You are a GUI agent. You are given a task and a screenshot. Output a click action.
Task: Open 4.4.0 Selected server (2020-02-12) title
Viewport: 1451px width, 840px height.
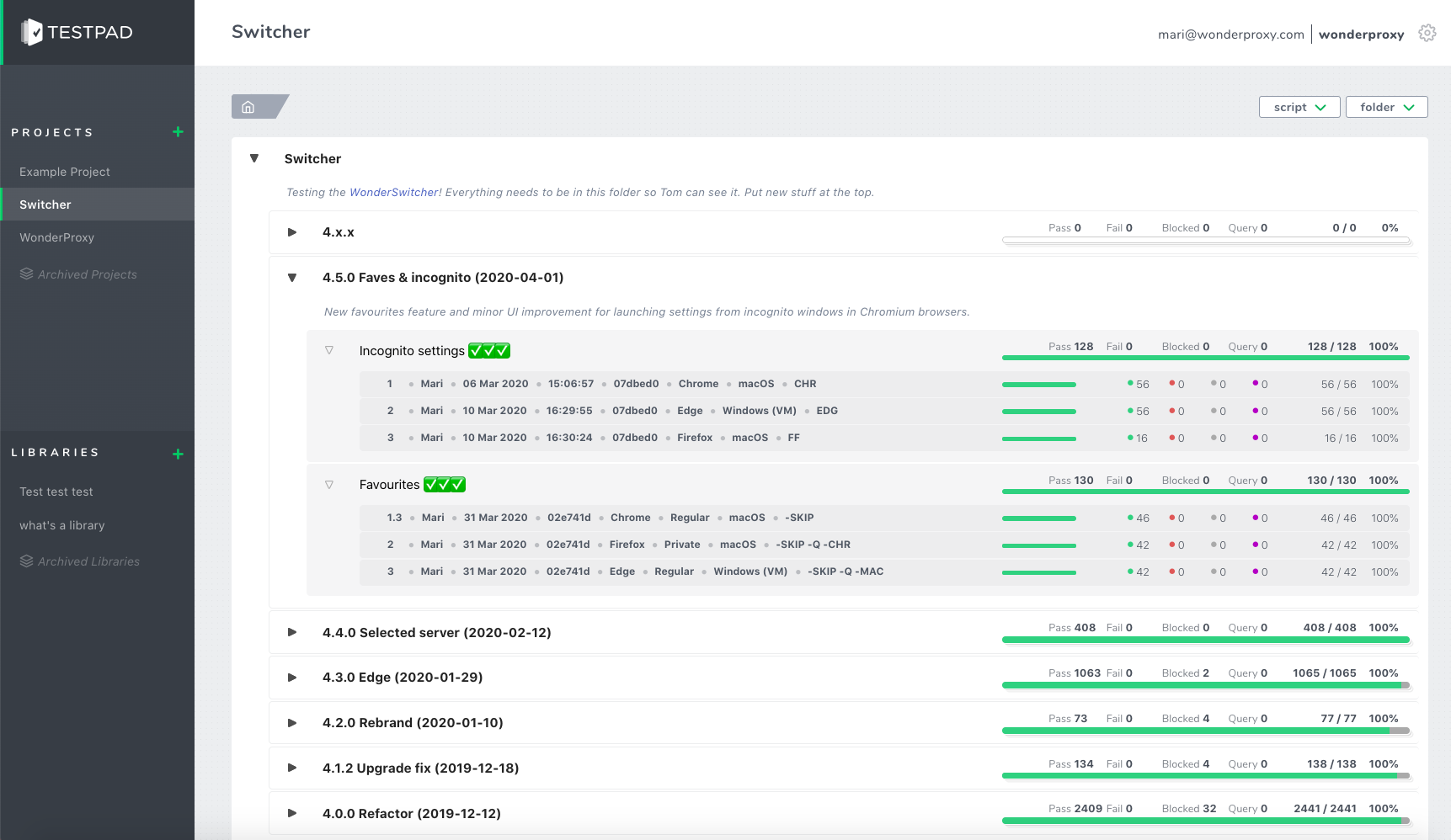click(x=436, y=632)
